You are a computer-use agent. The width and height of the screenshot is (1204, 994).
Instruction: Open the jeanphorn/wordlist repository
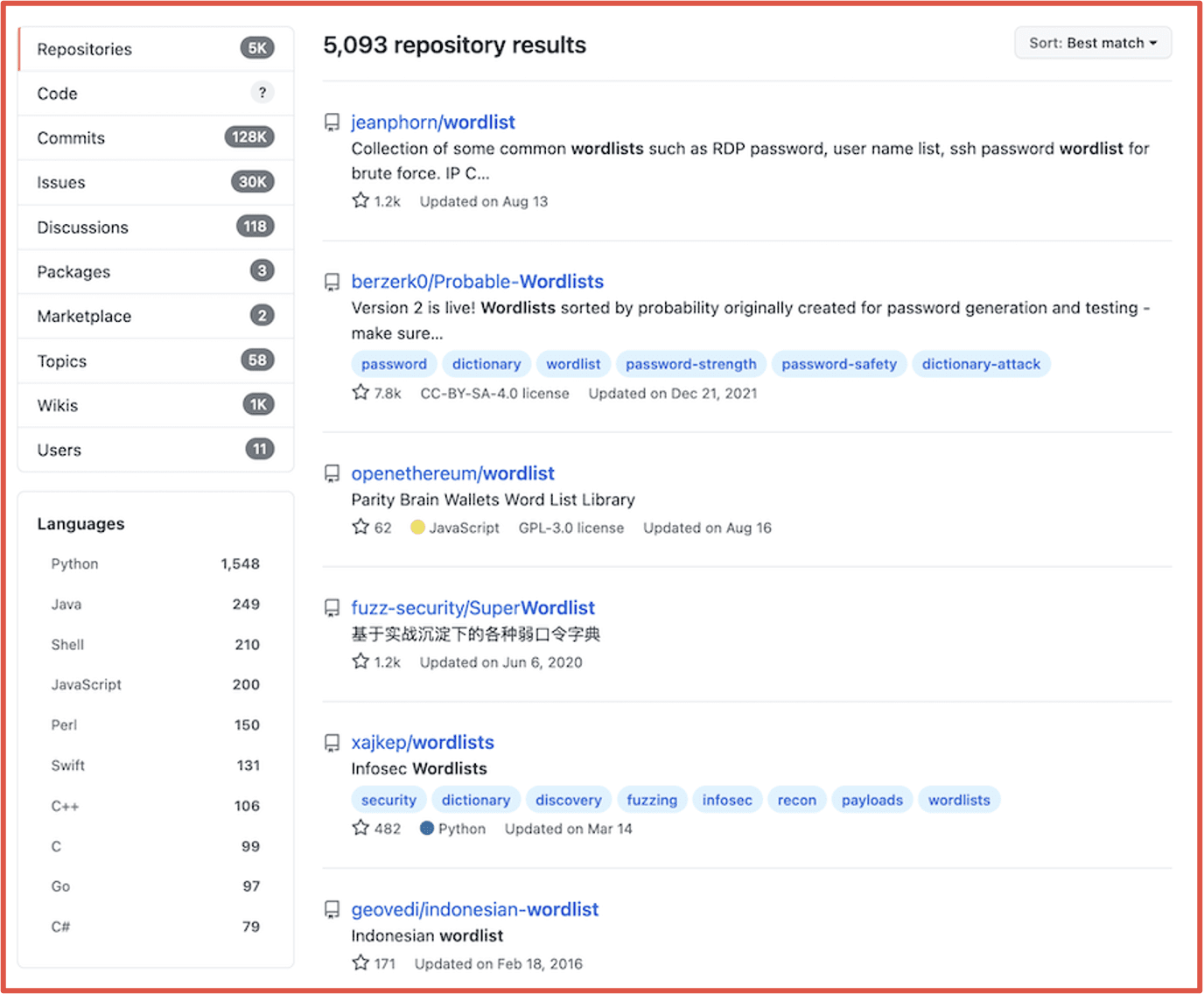pos(433,122)
